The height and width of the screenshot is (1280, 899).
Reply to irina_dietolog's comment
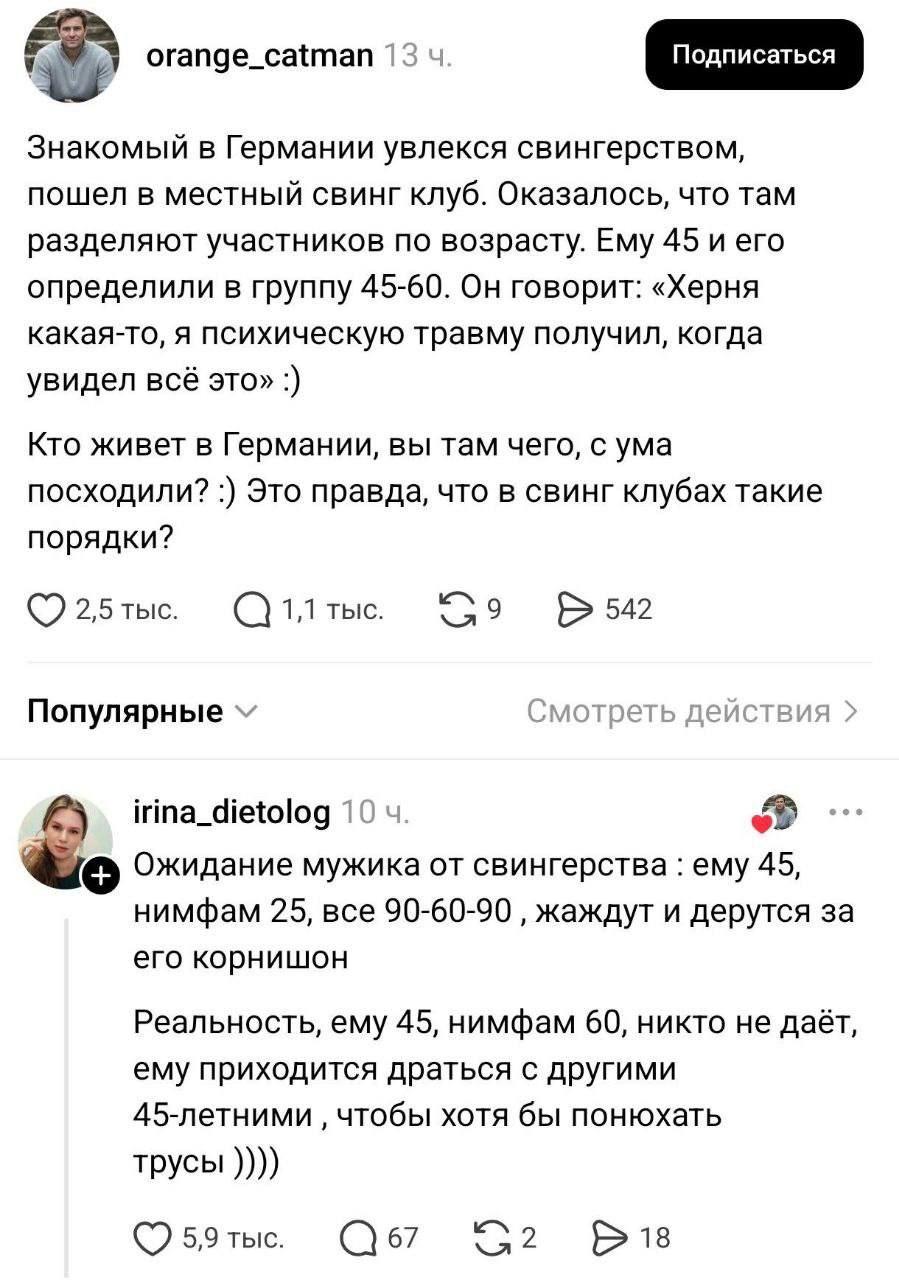coord(359,1238)
